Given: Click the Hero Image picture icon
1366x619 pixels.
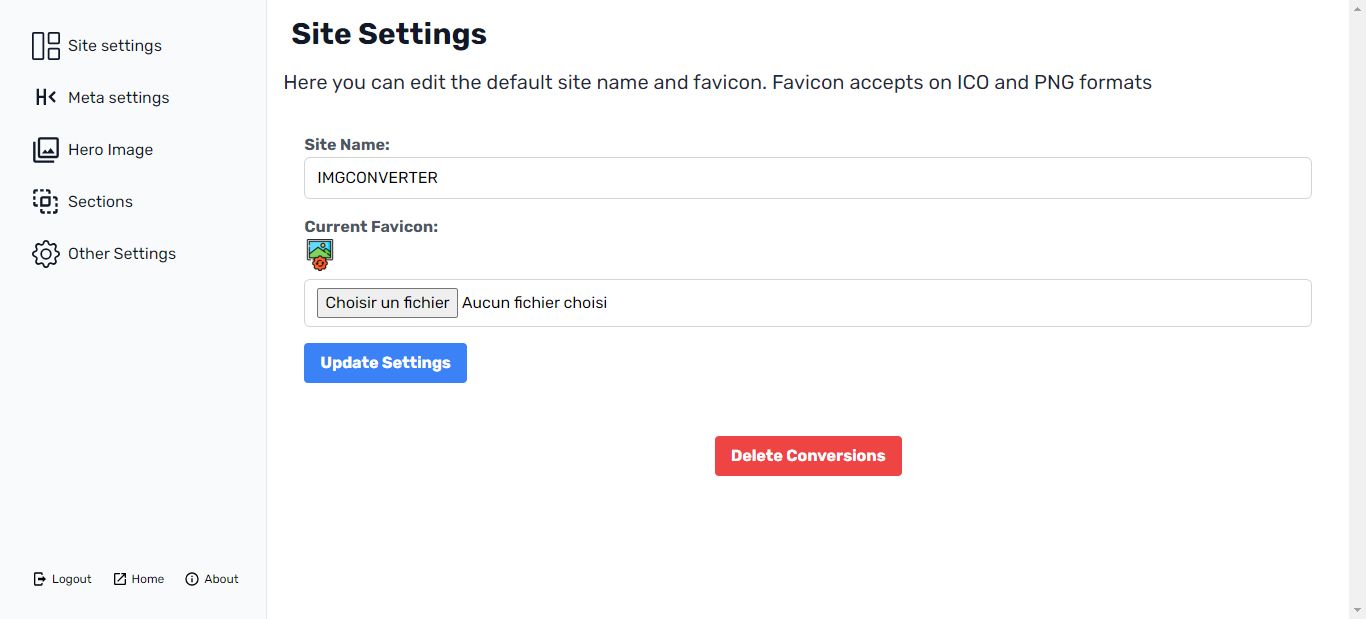Looking at the screenshot, I should tap(46, 150).
